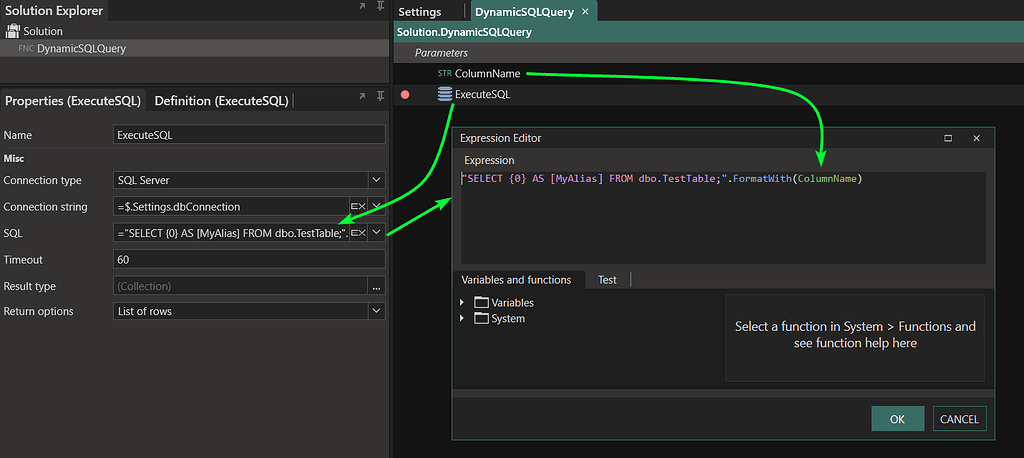Click the Solution icon in Solution Explorer
The width and height of the screenshot is (1024, 458).
pos(13,31)
